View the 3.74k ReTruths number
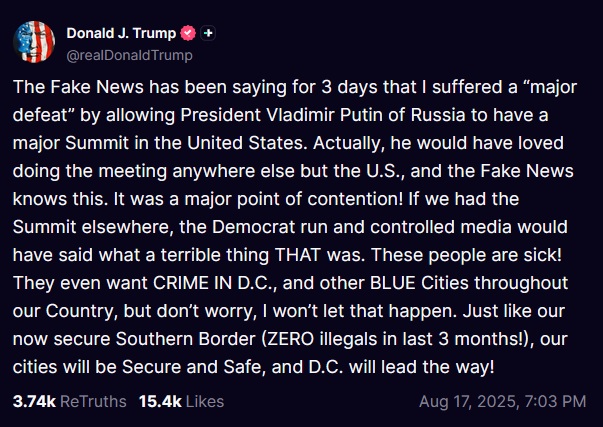 tap(34, 402)
